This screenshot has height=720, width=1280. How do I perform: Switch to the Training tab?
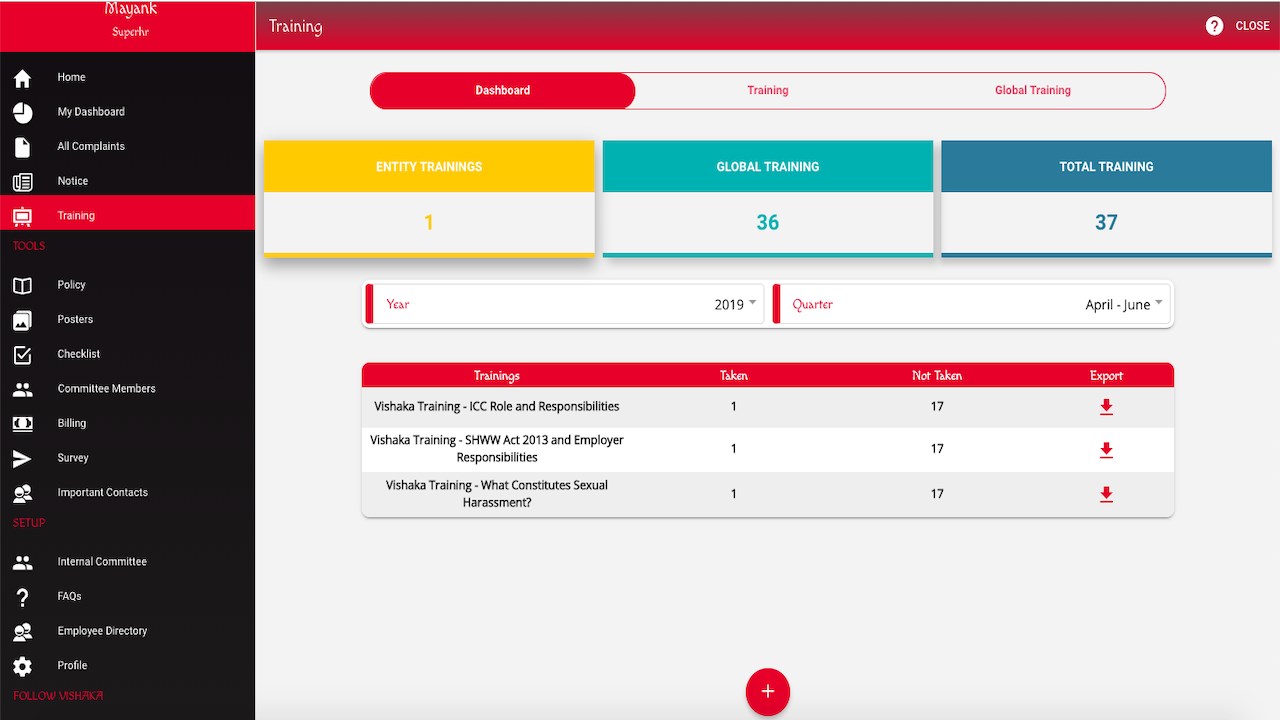point(768,90)
